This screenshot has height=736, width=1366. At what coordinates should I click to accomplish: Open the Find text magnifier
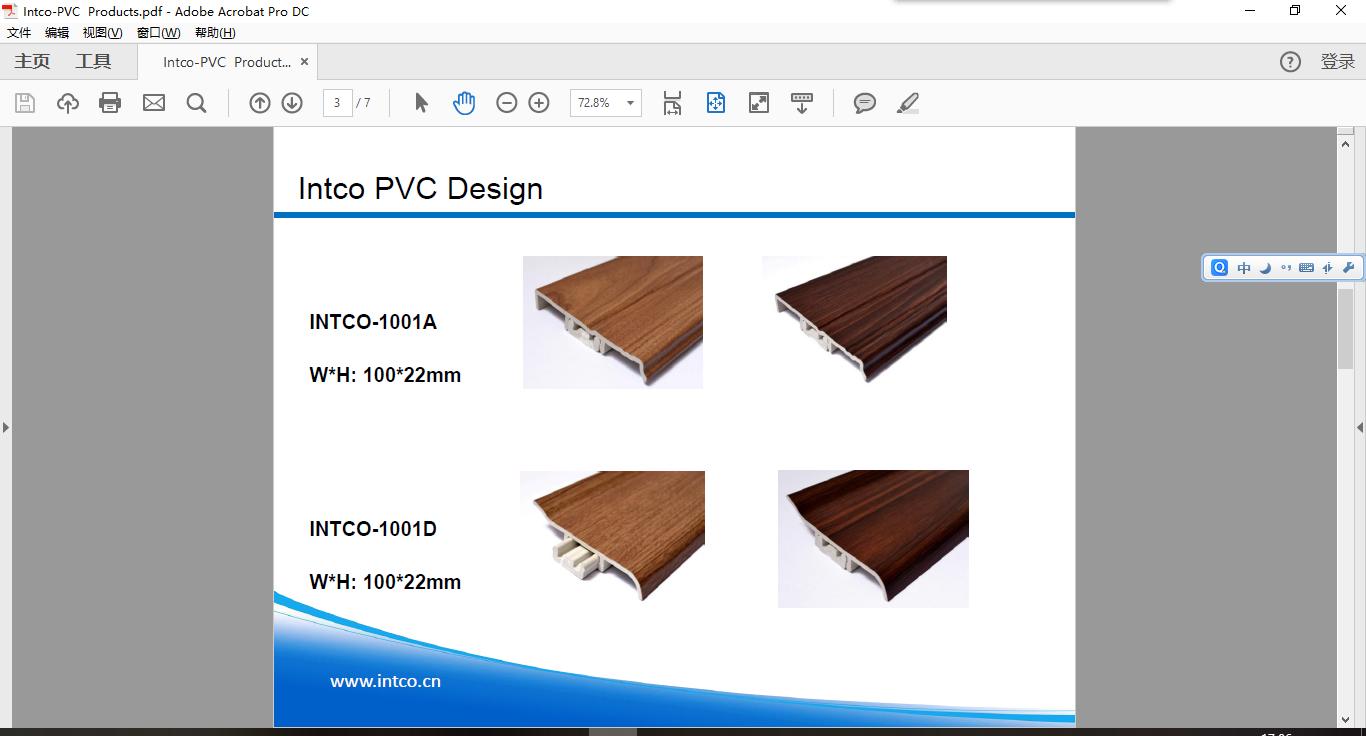pyautogui.click(x=197, y=103)
